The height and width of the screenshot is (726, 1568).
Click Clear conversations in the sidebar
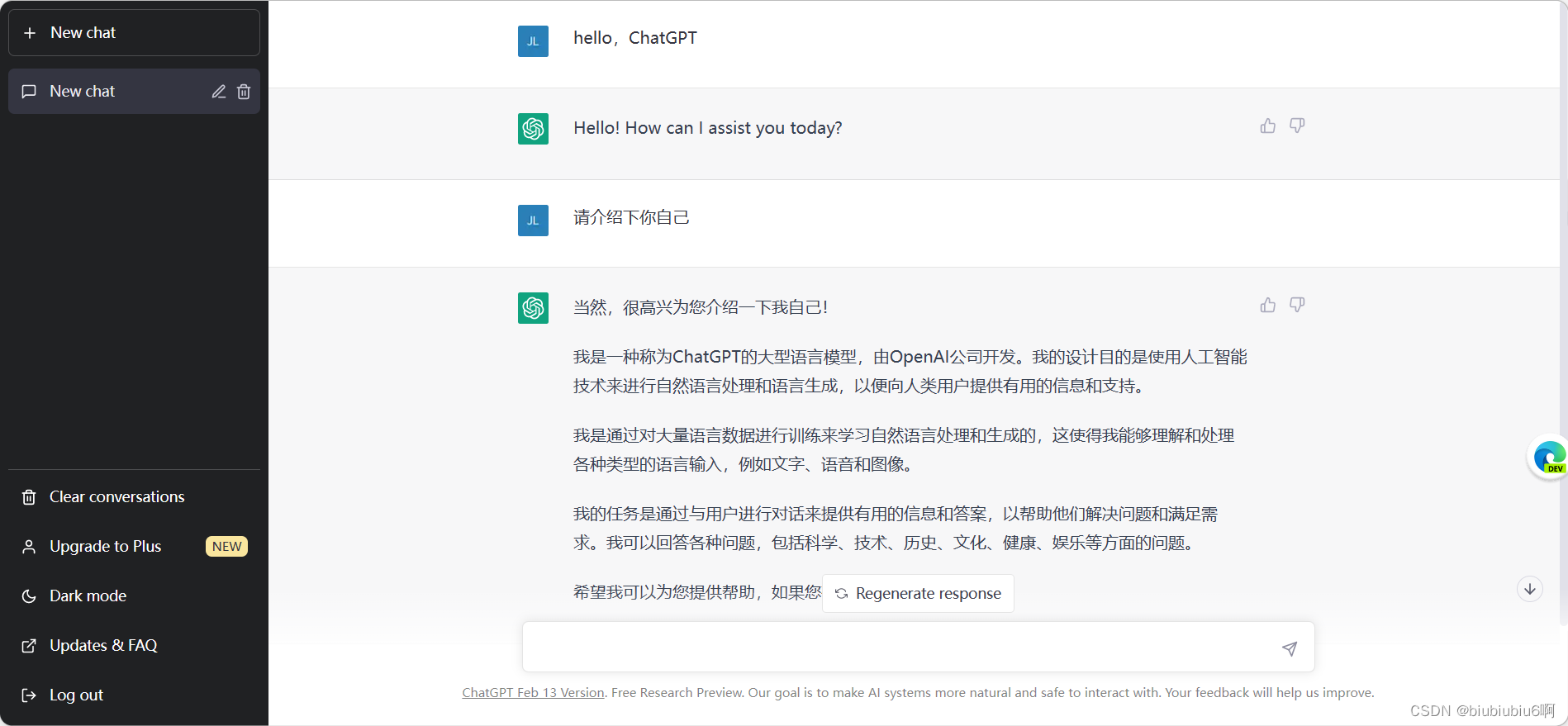[x=134, y=496]
